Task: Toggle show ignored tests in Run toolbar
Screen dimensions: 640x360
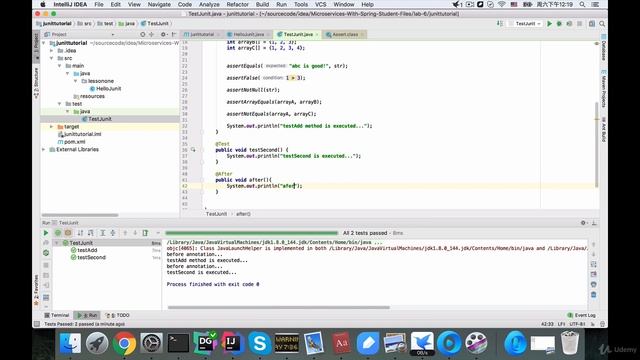Action: [68, 233]
